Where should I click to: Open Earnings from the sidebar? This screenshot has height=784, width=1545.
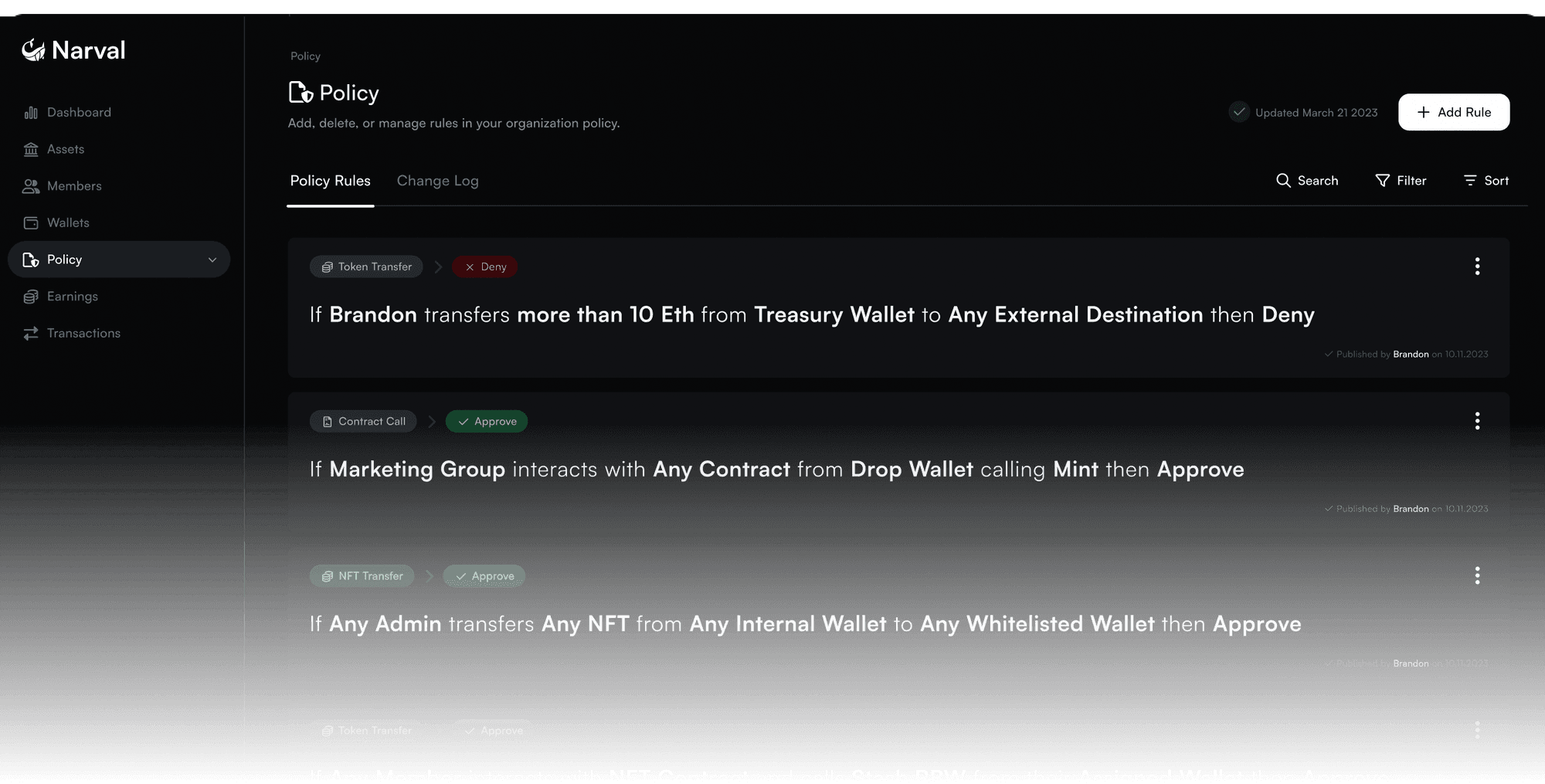pos(61,297)
